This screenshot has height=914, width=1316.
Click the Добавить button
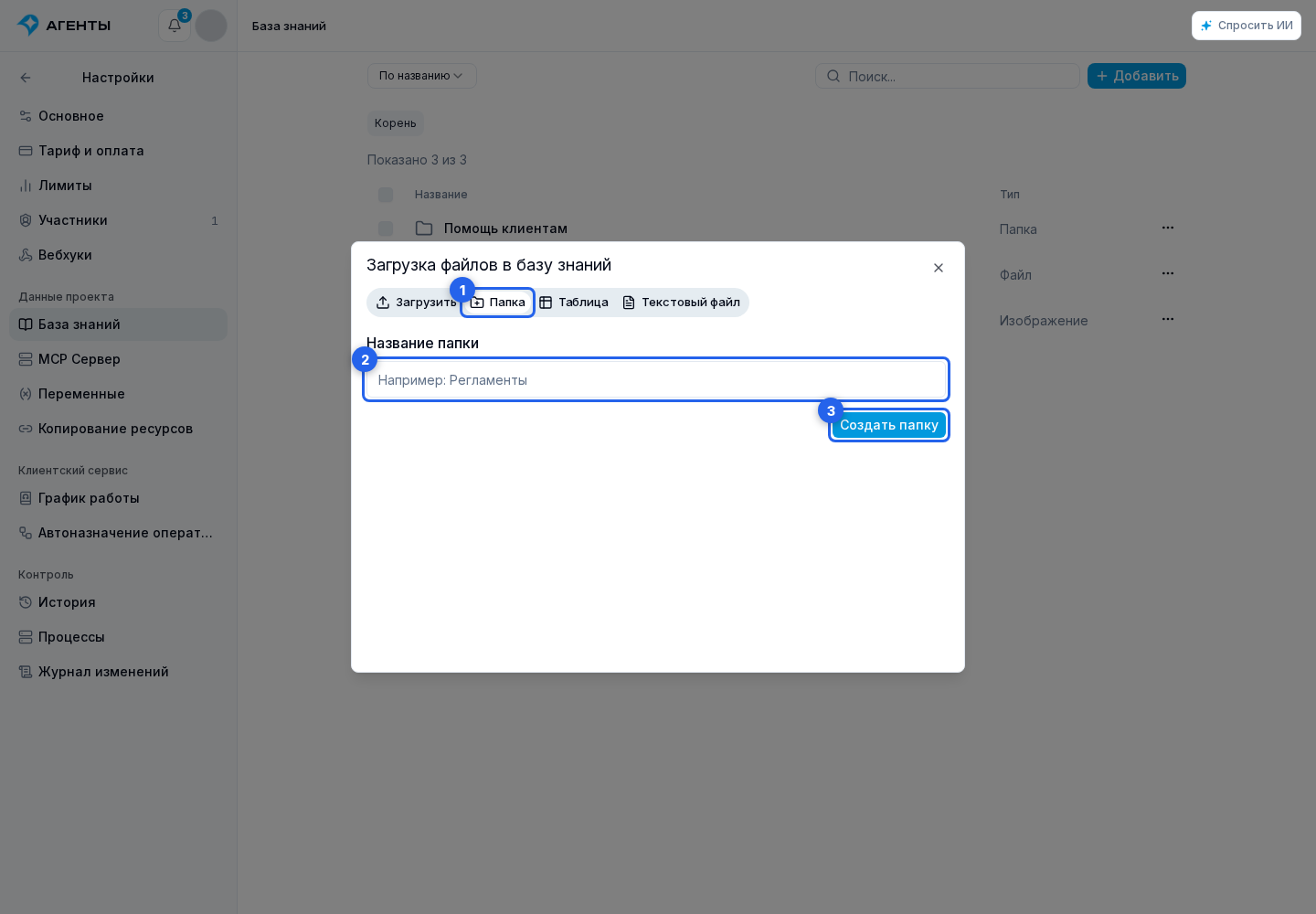1137,76
